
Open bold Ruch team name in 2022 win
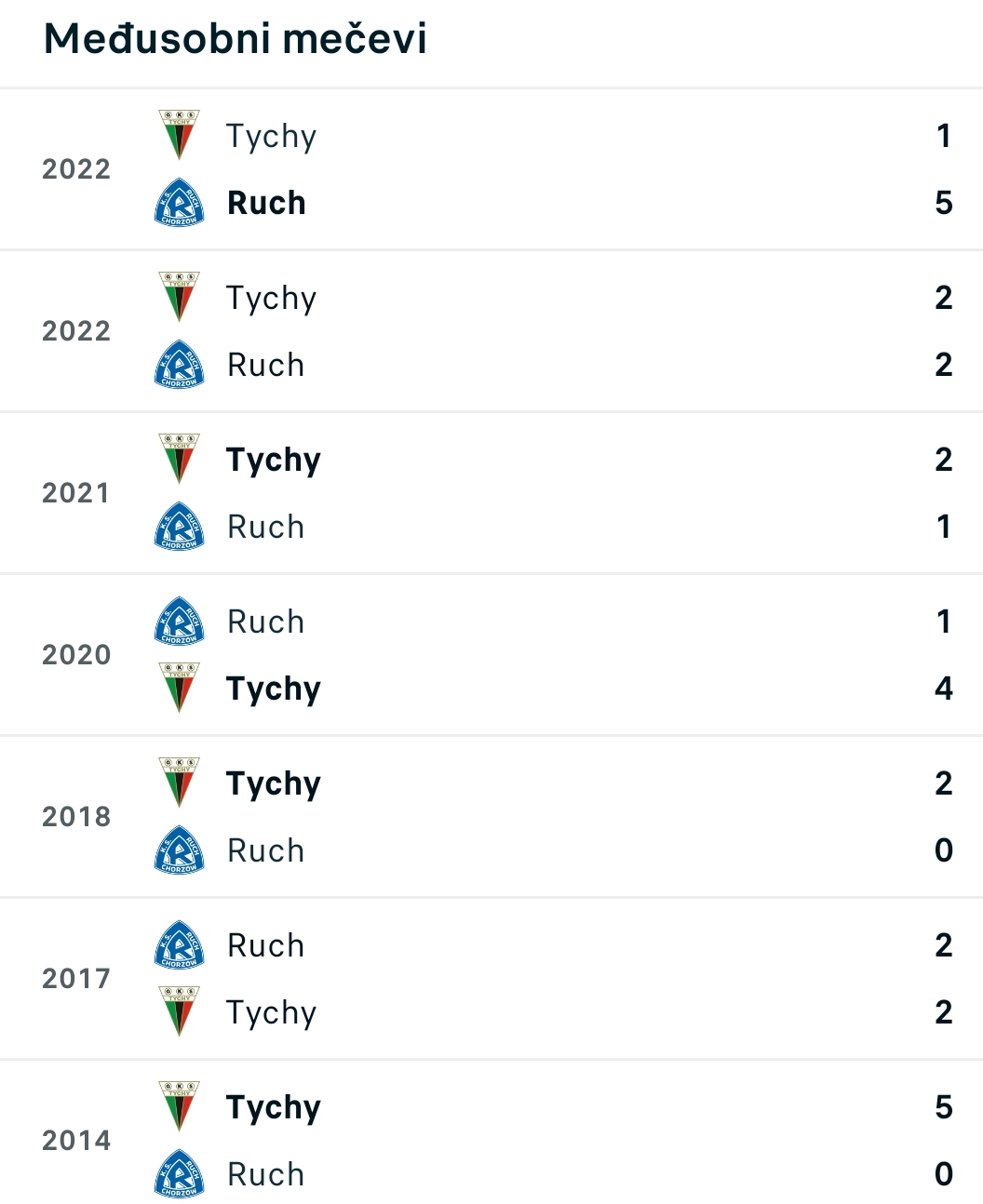(266, 203)
